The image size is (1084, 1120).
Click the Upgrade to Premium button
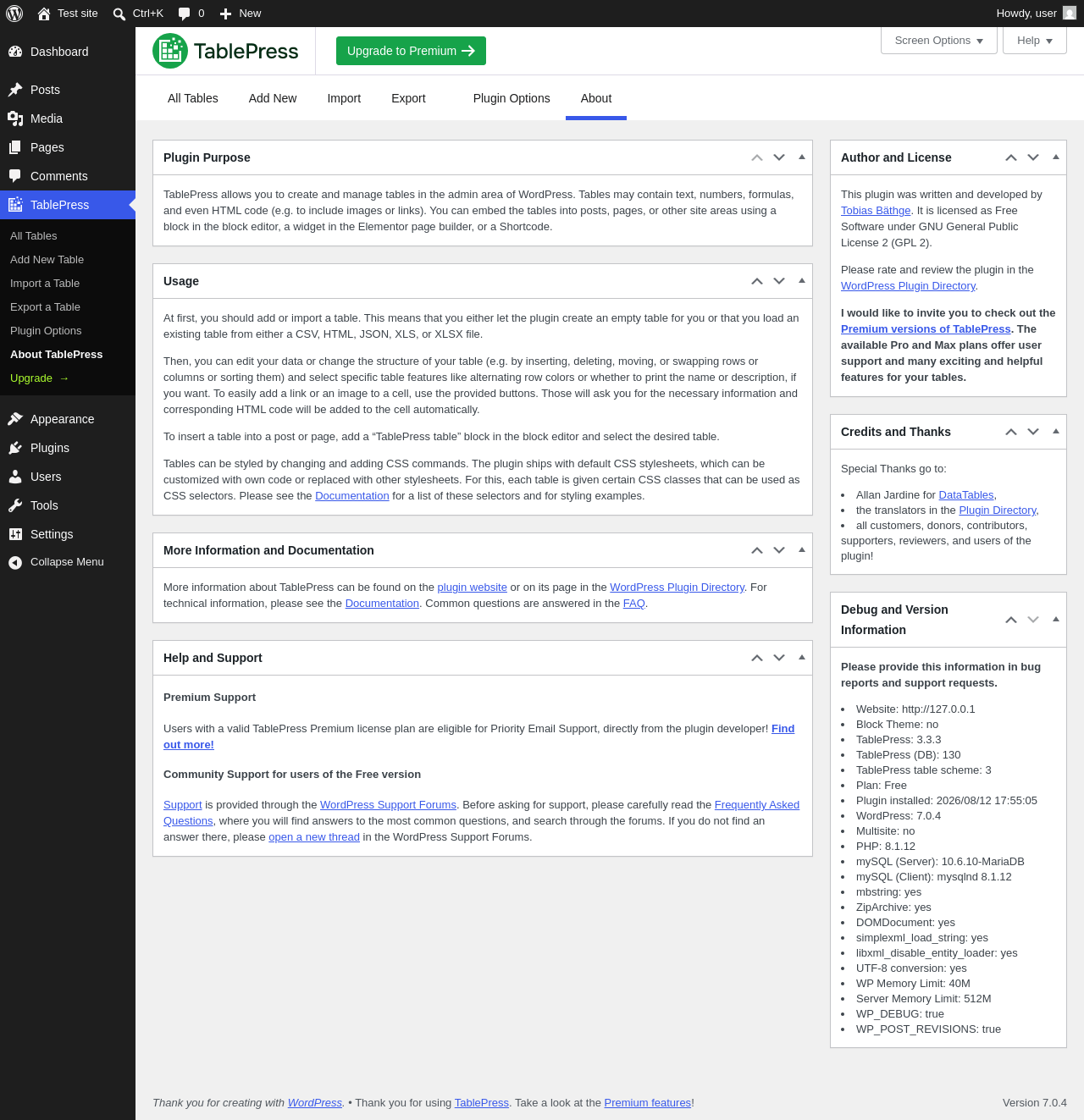coord(411,51)
